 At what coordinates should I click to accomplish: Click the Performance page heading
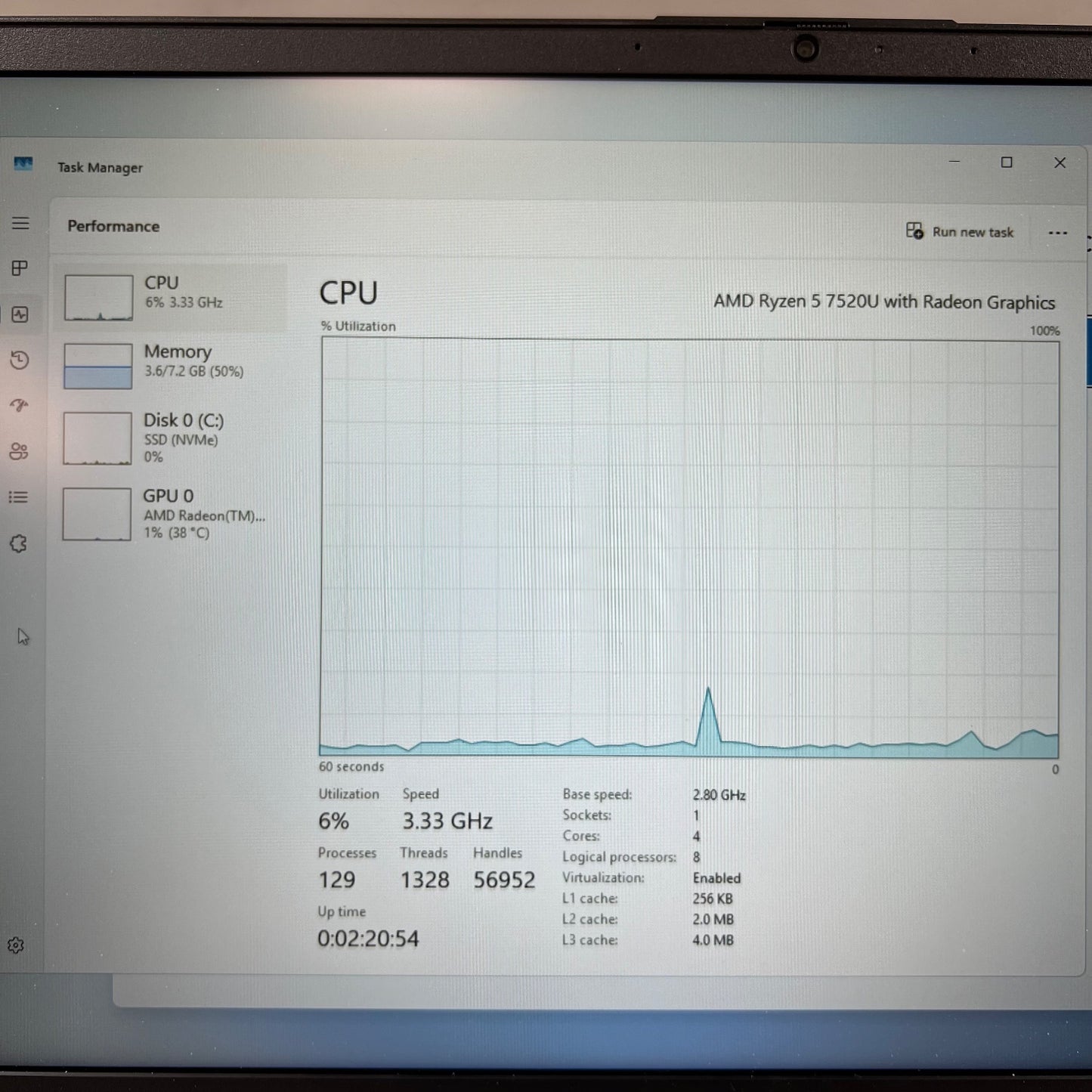[x=113, y=226]
